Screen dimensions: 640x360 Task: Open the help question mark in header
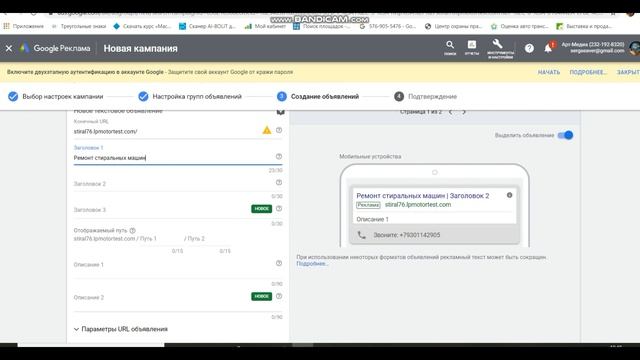[529, 48]
